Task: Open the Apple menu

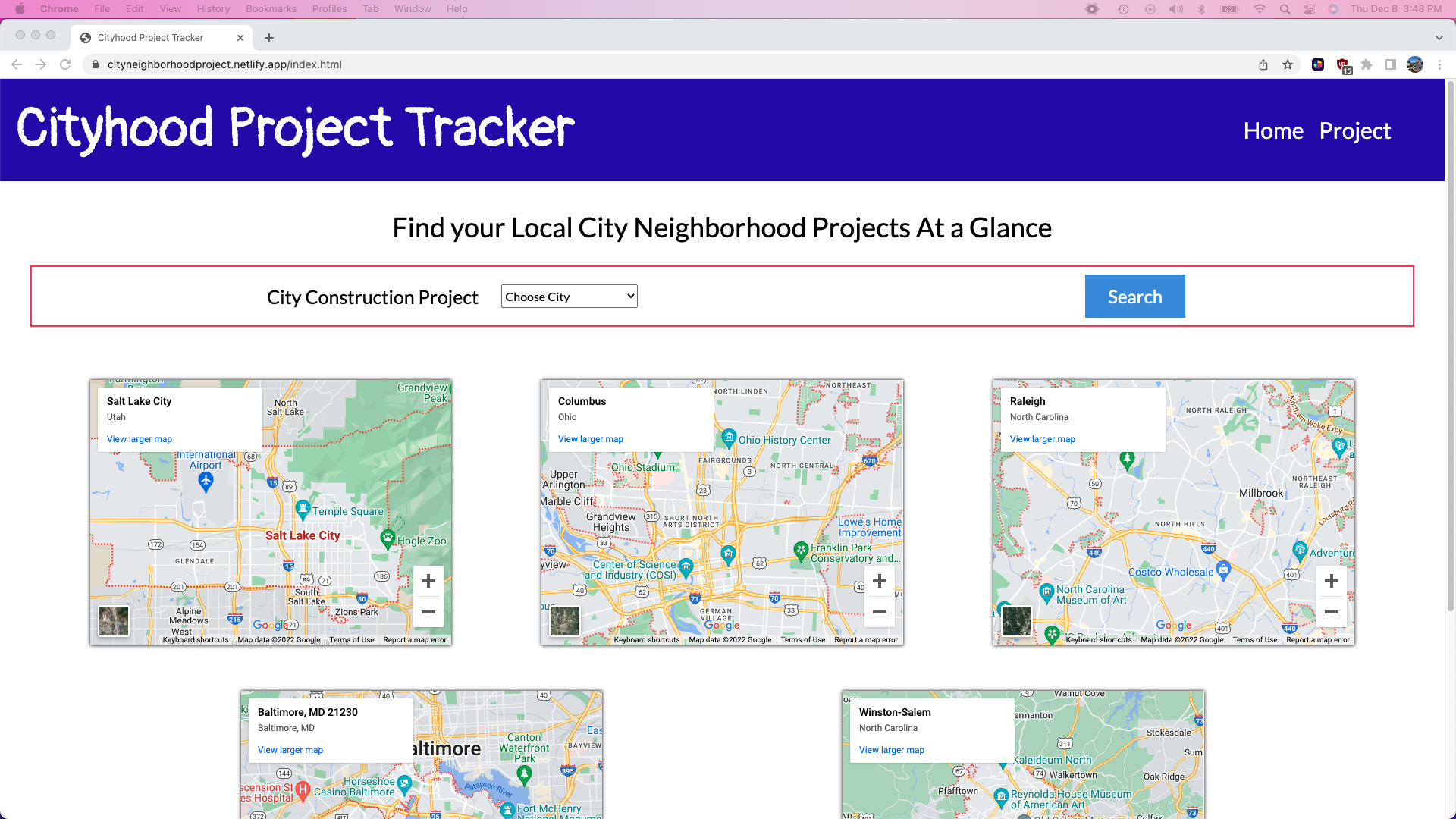Action: (x=20, y=9)
